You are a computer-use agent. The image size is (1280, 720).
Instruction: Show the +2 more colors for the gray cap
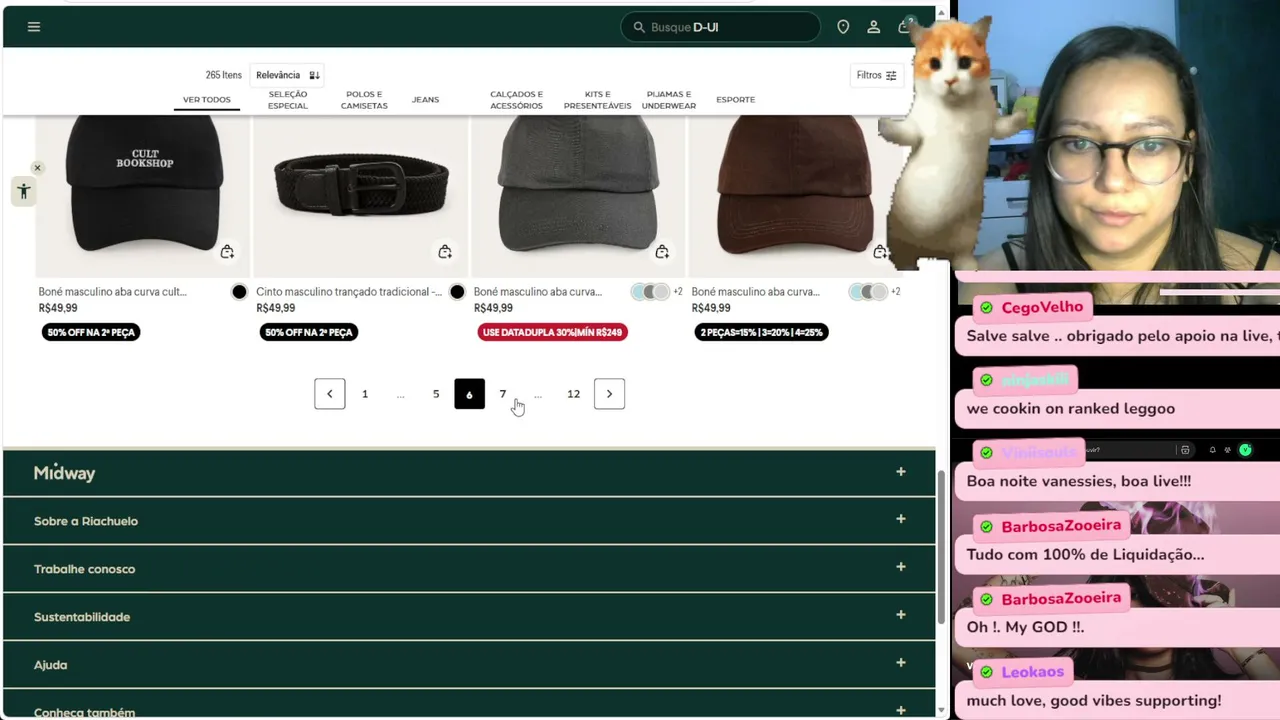(678, 292)
